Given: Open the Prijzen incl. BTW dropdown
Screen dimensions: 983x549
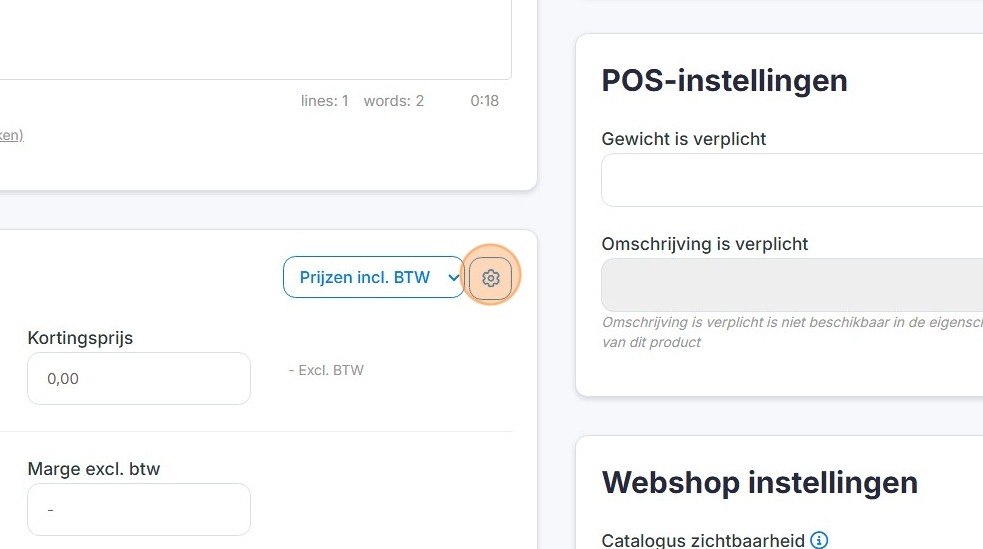Looking at the screenshot, I should click(x=374, y=277).
